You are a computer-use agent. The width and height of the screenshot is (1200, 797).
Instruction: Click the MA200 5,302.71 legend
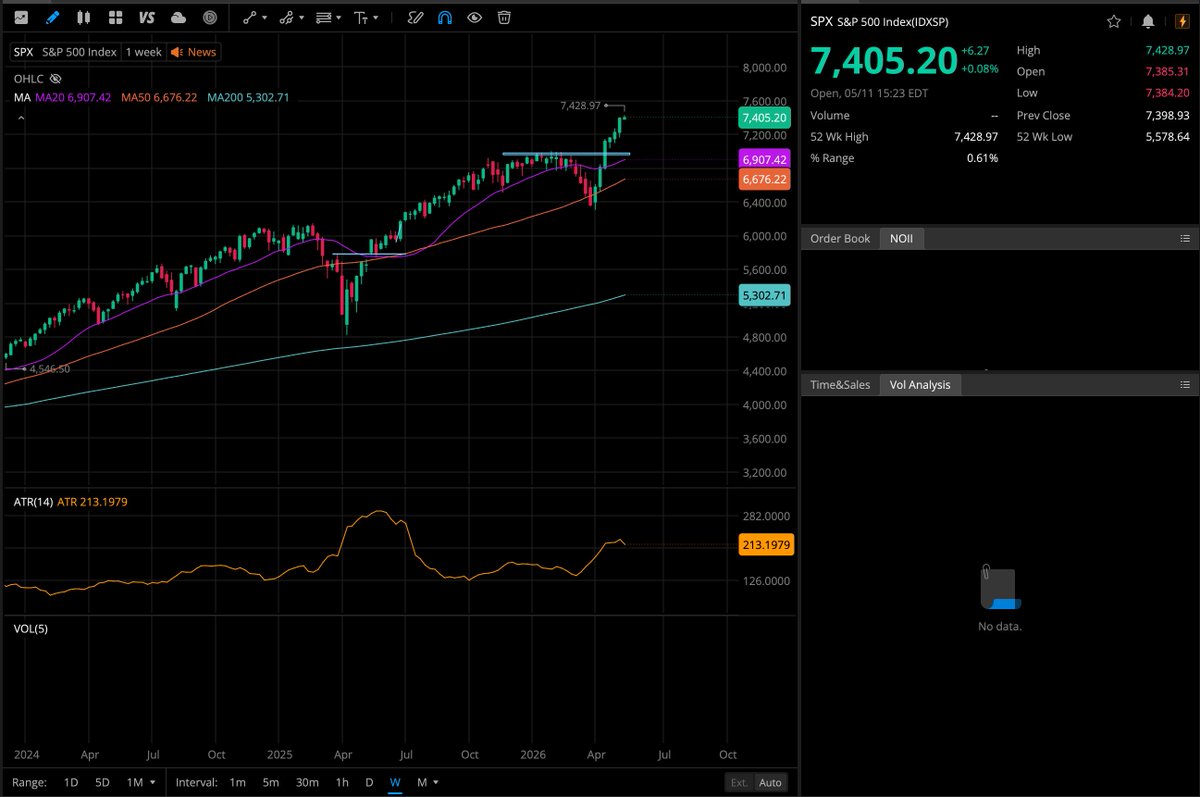tap(249, 97)
